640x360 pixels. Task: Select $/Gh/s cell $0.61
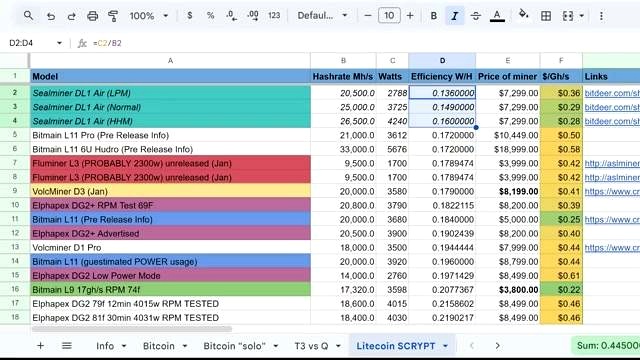click(x=561, y=276)
